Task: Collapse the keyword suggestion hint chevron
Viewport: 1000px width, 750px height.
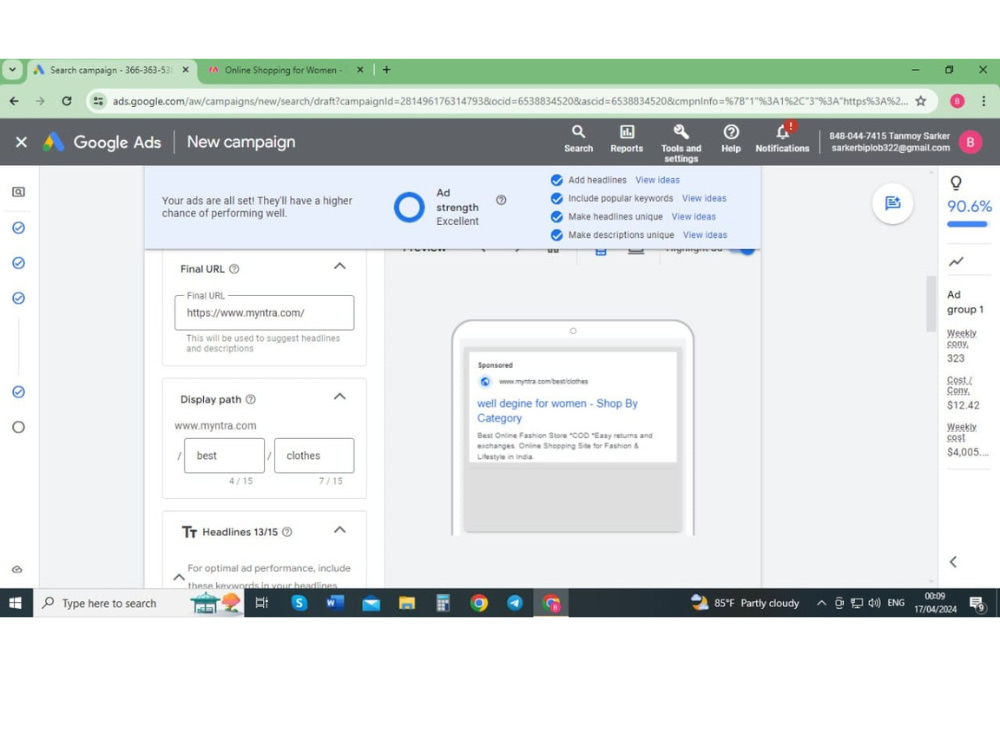Action: [179, 577]
